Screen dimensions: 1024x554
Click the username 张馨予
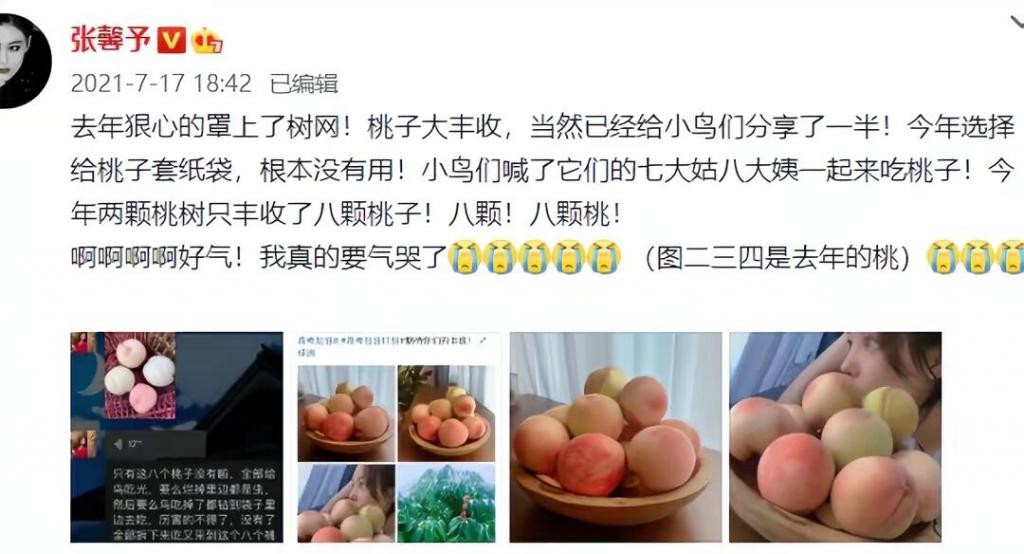click(110, 40)
